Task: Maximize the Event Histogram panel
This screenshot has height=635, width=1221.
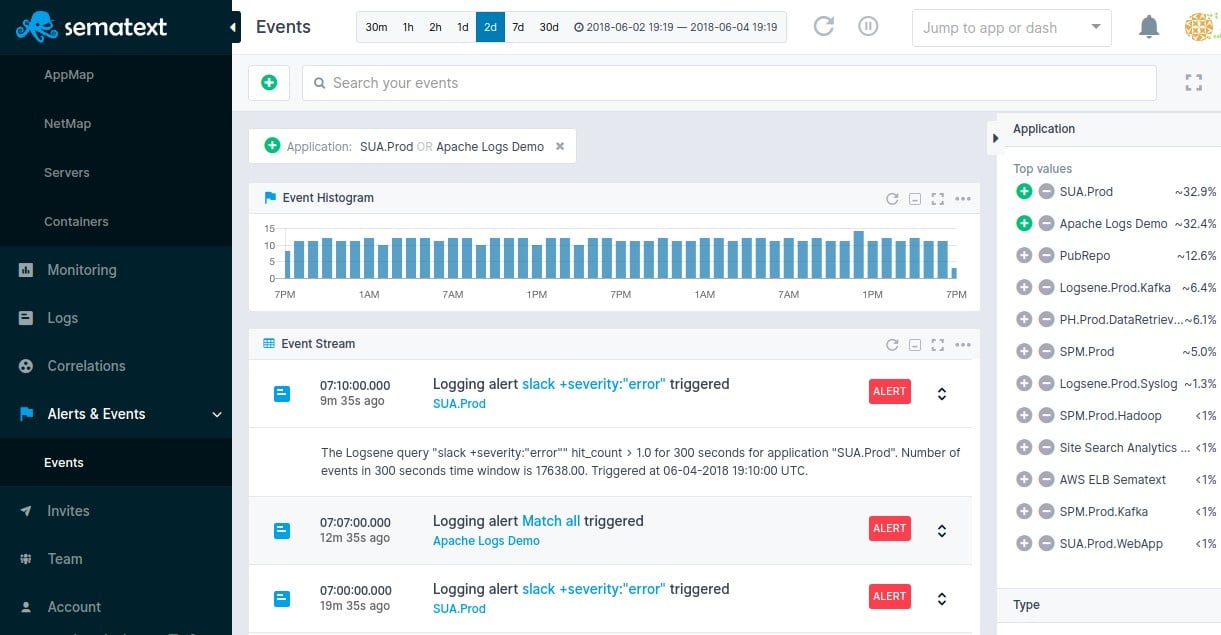Action: click(937, 199)
